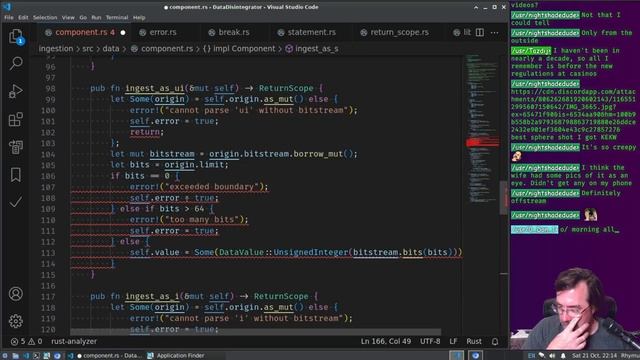
Task: Open the Terminal menu
Action: pyautogui.click(x=117, y=18)
